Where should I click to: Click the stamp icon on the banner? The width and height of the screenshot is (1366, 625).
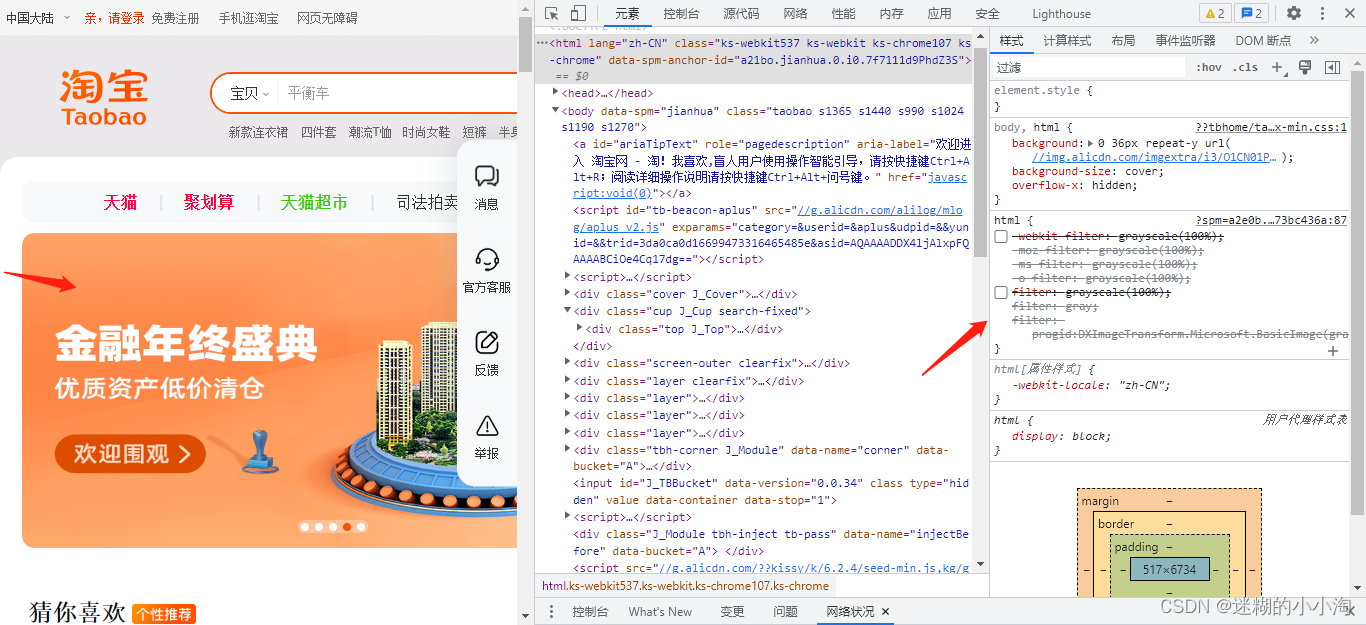pos(261,450)
